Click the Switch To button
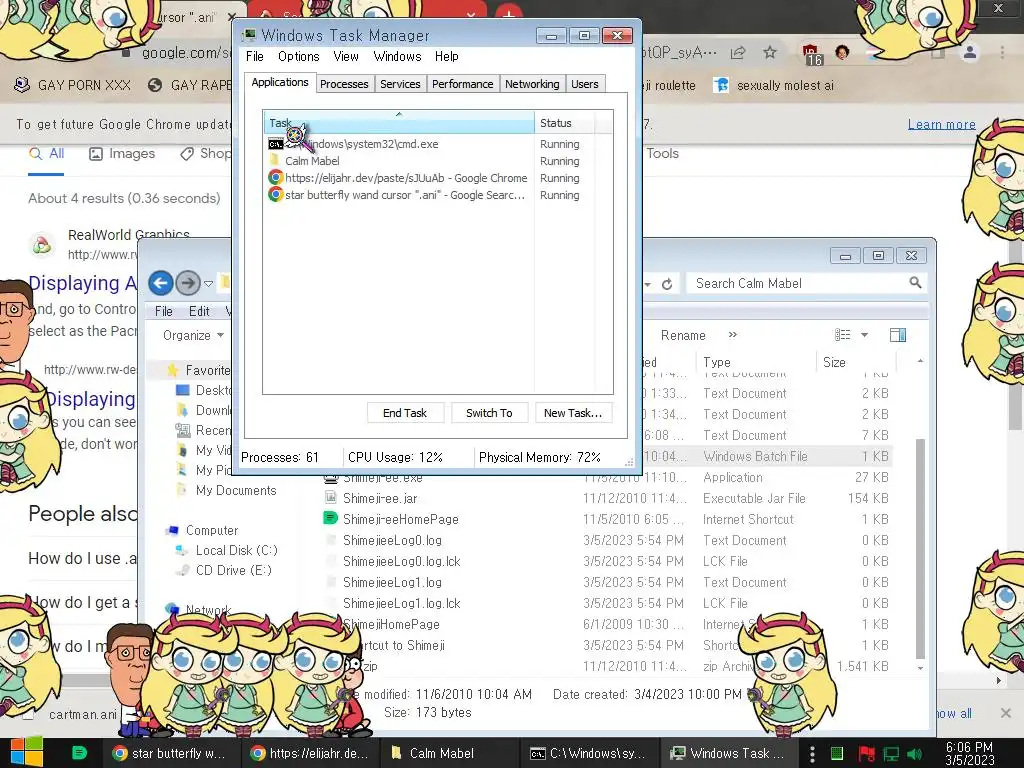 click(489, 413)
